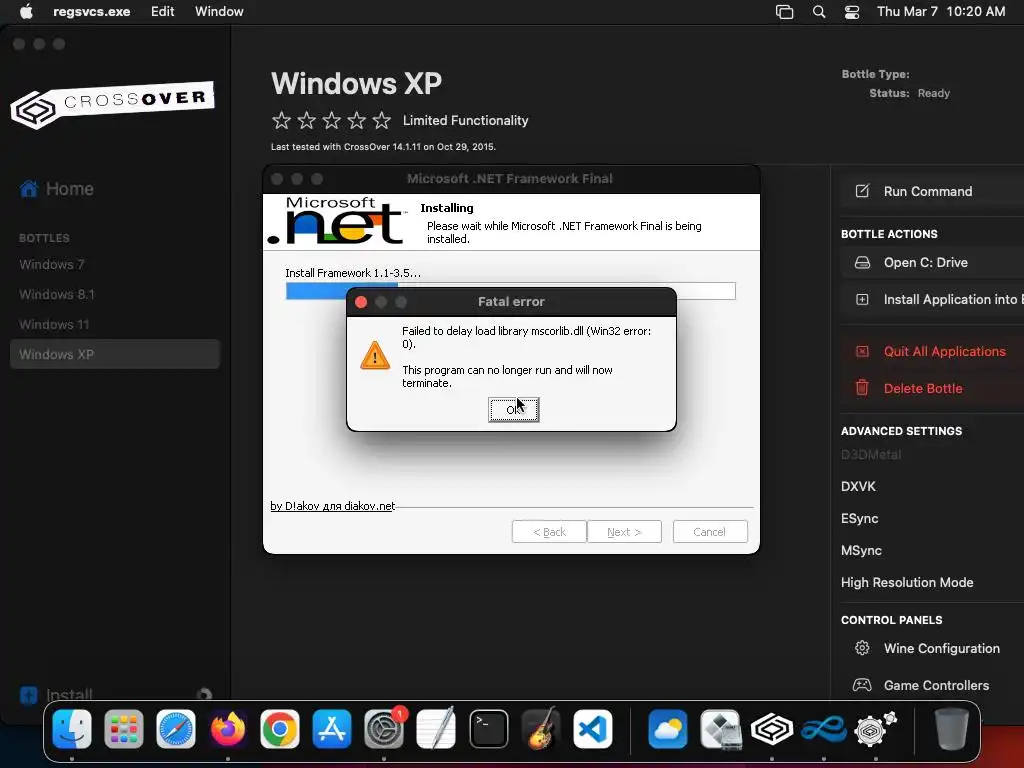Click the third rating star
This screenshot has width=1024, height=768.
[332, 120]
